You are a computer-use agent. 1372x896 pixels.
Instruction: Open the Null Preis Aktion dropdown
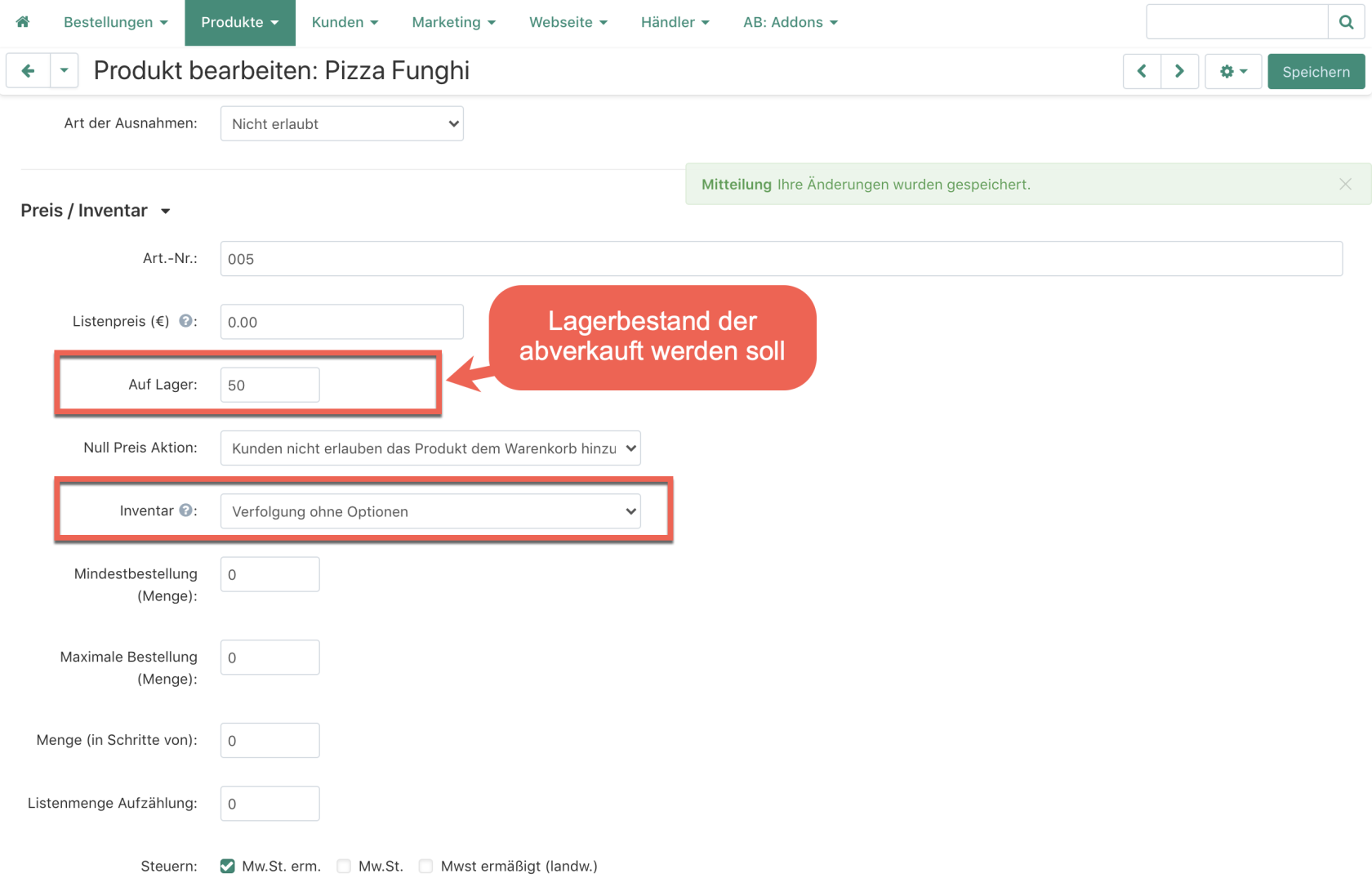tap(430, 448)
